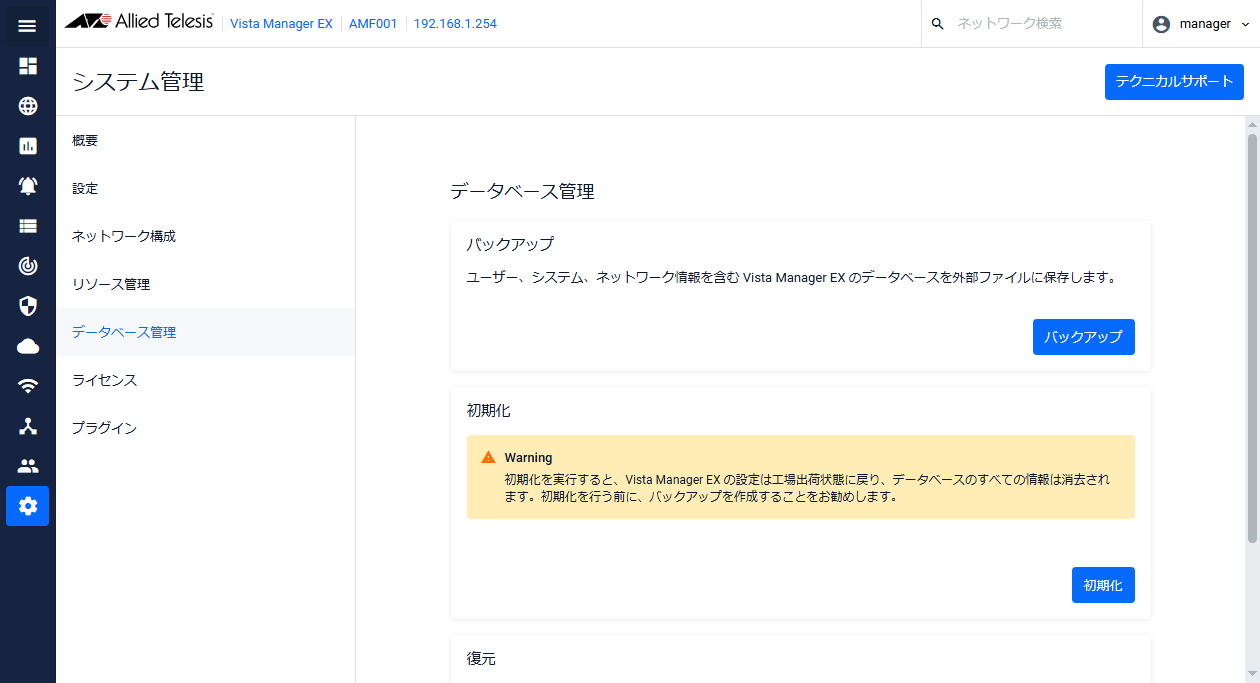Open the shield security icon
Screen dimensions: 1260x683
(x=28, y=306)
